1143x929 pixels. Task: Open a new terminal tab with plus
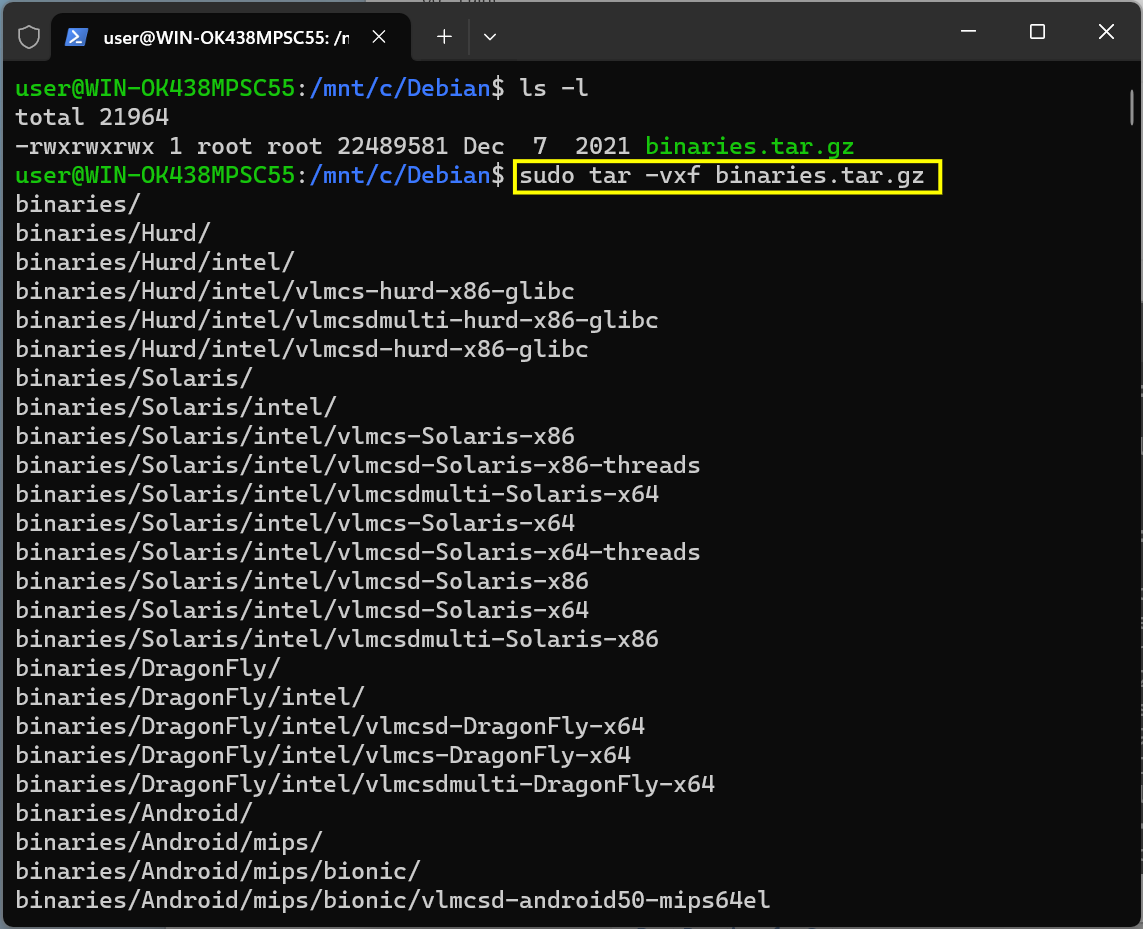[x=444, y=36]
